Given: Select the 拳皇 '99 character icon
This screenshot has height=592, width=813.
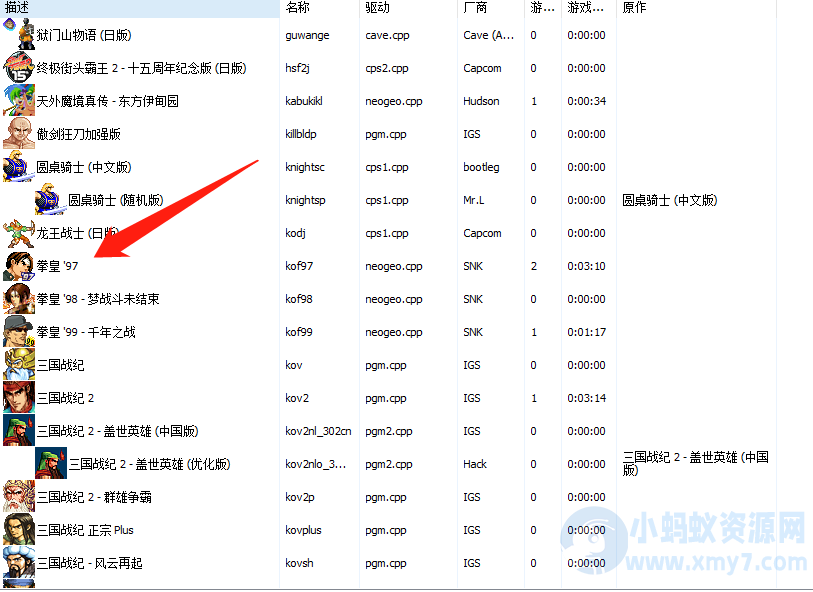Looking at the screenshot, I should 19,332.
